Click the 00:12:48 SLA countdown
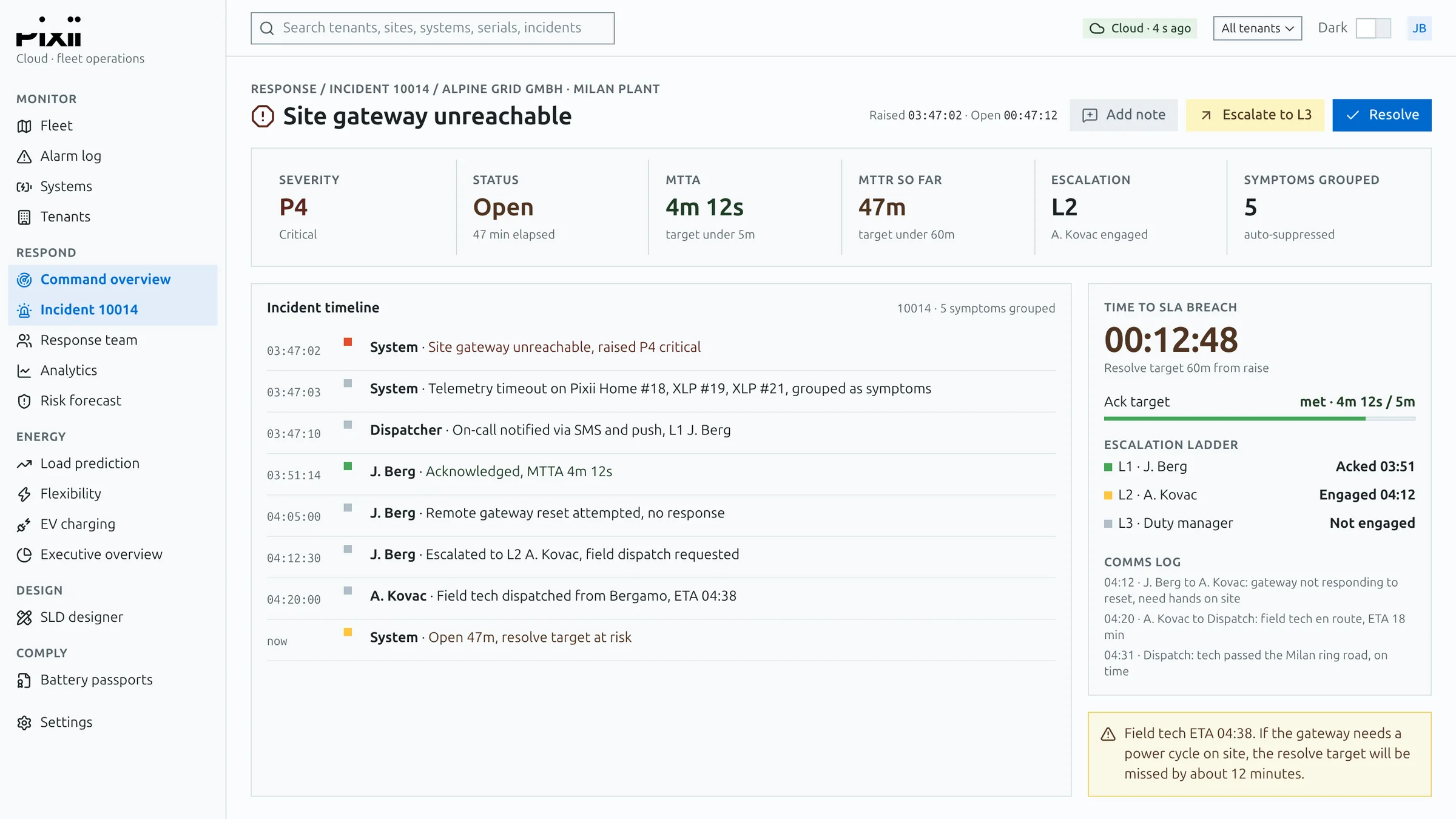Image resolution: width=1456 pixels, height=819 pixels. pos(1171,340)
